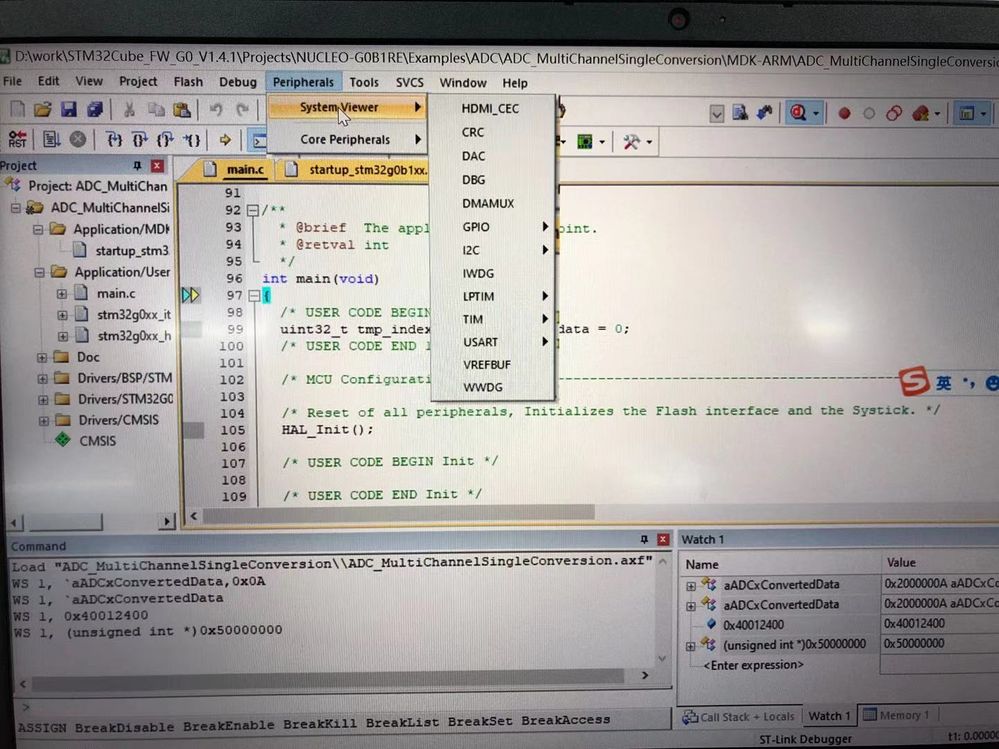Image resolution: width=999 pixels, height=749 pixels.
Task: Select GPIO in the System Viewer submenu
Action: pyautogui.click(x=493, y=227)
